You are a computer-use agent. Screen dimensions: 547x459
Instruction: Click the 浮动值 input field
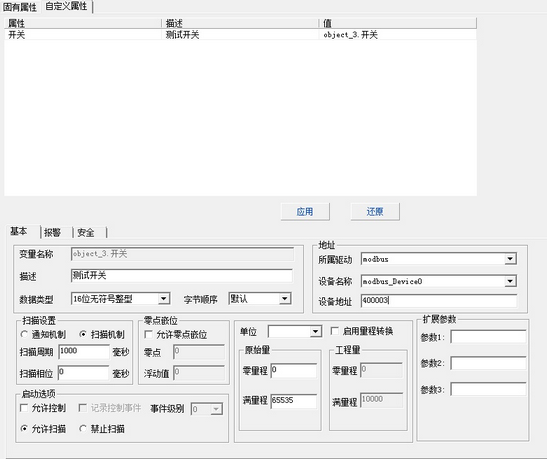tap(199, 373)
